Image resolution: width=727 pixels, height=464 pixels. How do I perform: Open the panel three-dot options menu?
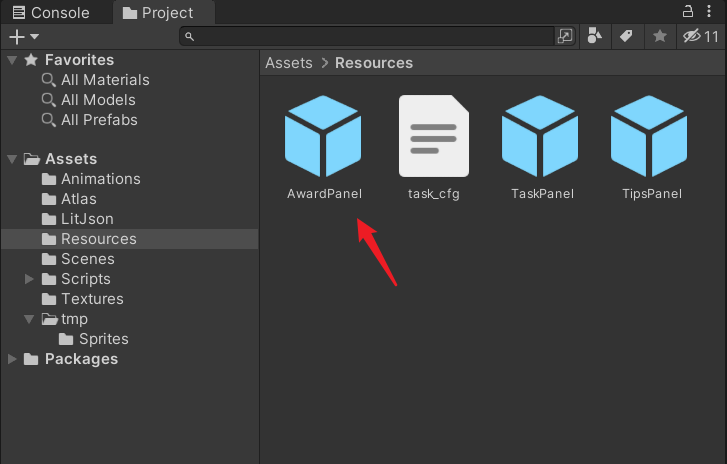(709, 11)
